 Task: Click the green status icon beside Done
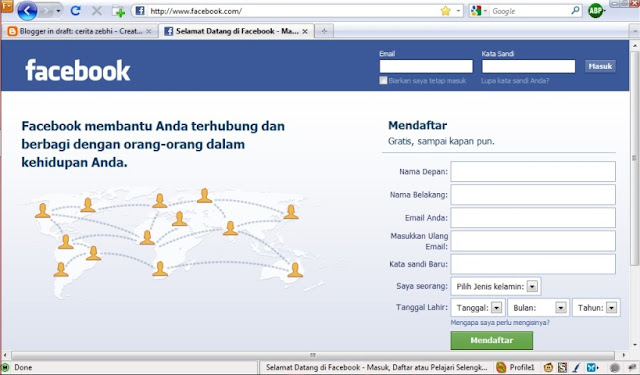click(x=6, y=367)
